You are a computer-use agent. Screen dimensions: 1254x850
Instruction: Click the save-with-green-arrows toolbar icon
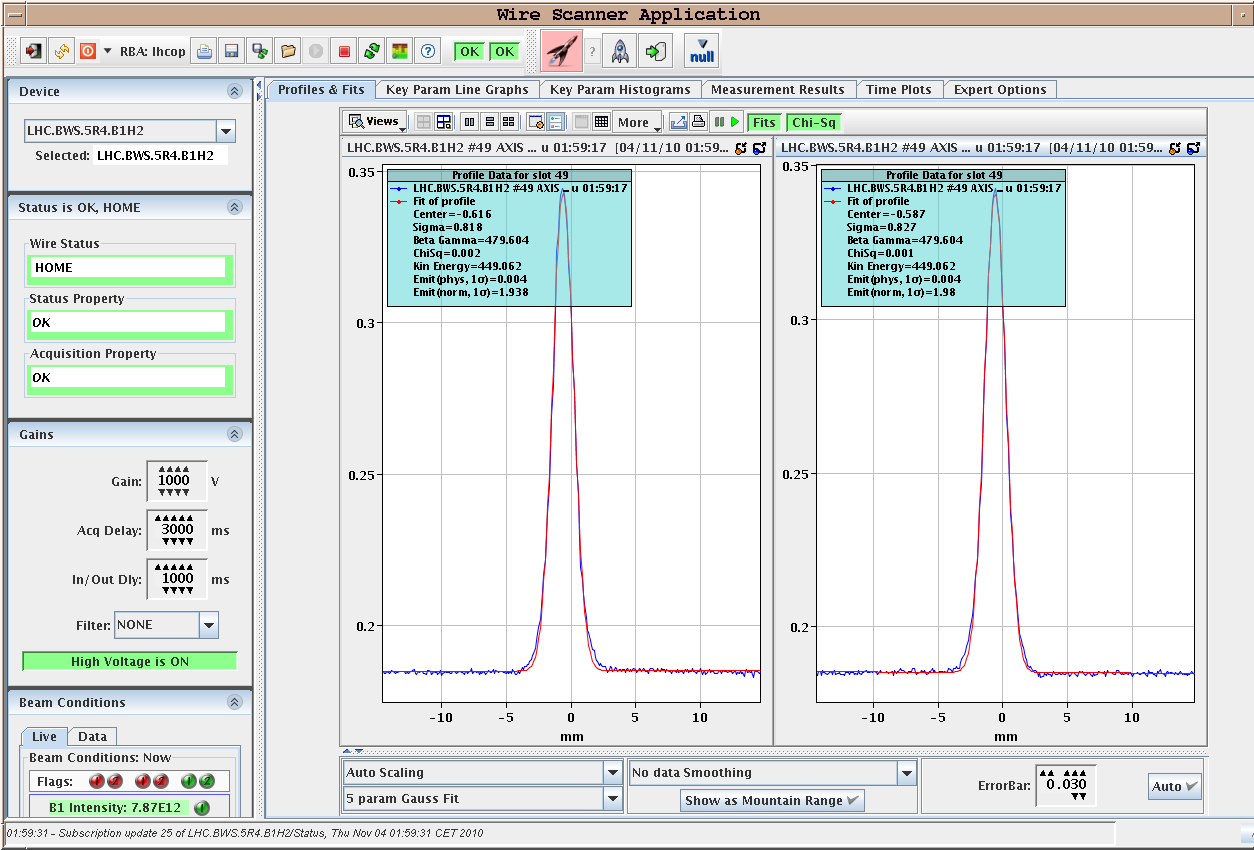pyautogui.click(x=259, y=51)
